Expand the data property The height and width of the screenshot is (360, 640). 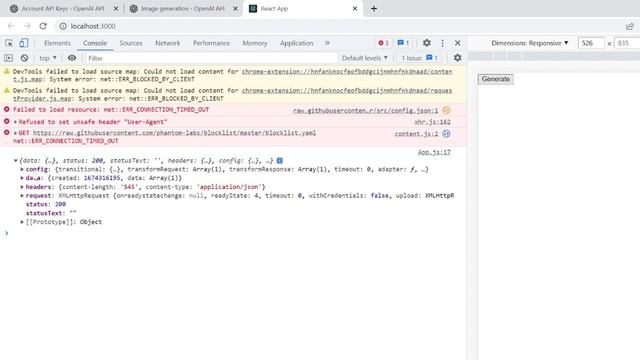click(x=22, y=178)
